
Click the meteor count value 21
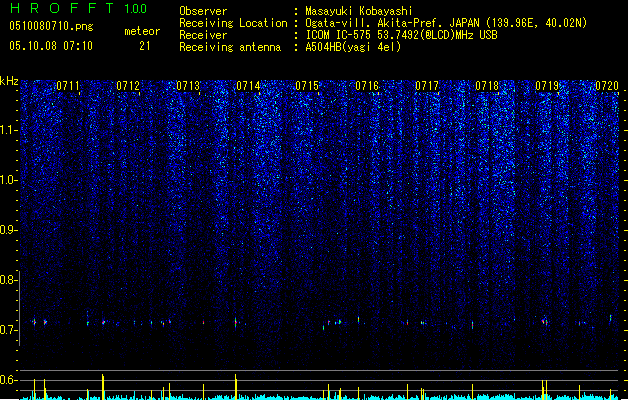pyautogui.click(x=145, y=46)
